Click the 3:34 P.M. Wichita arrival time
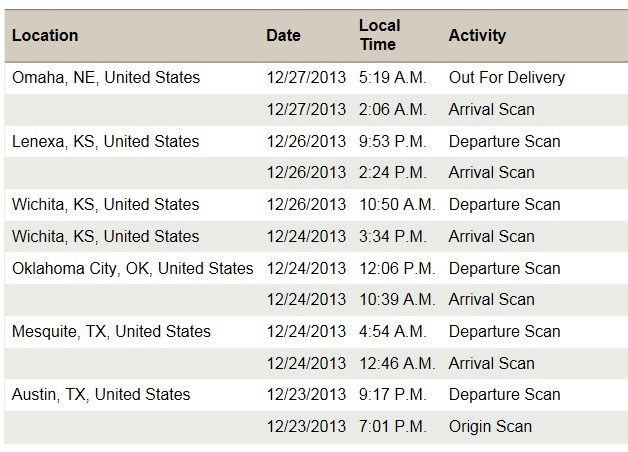 [392, 236]
